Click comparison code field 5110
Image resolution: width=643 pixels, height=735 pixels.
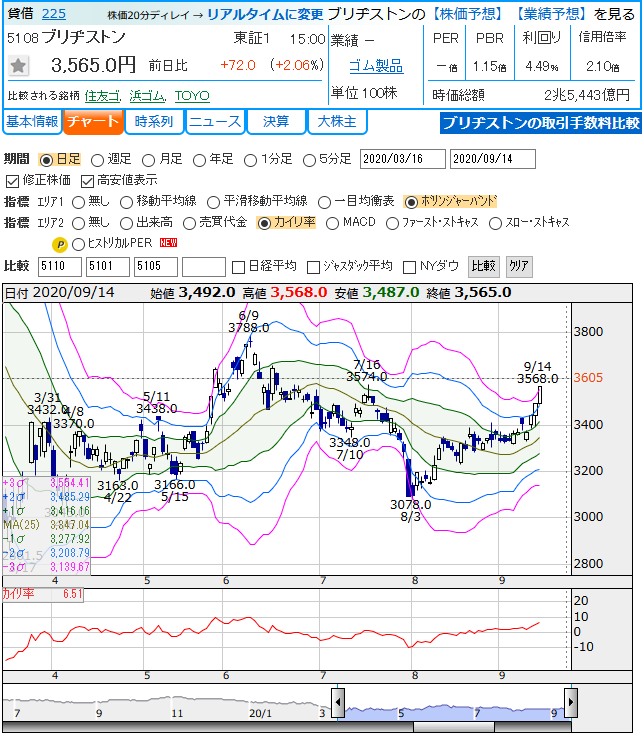(60, 267)
